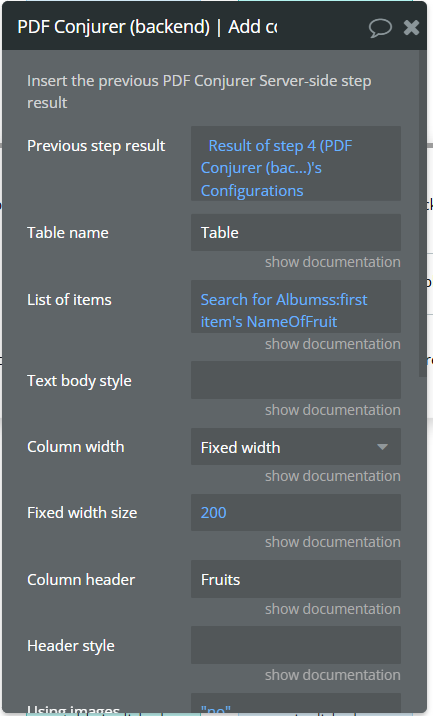
Task: Close the PDF Conjurer property panel
Action: tap(411, 27)
